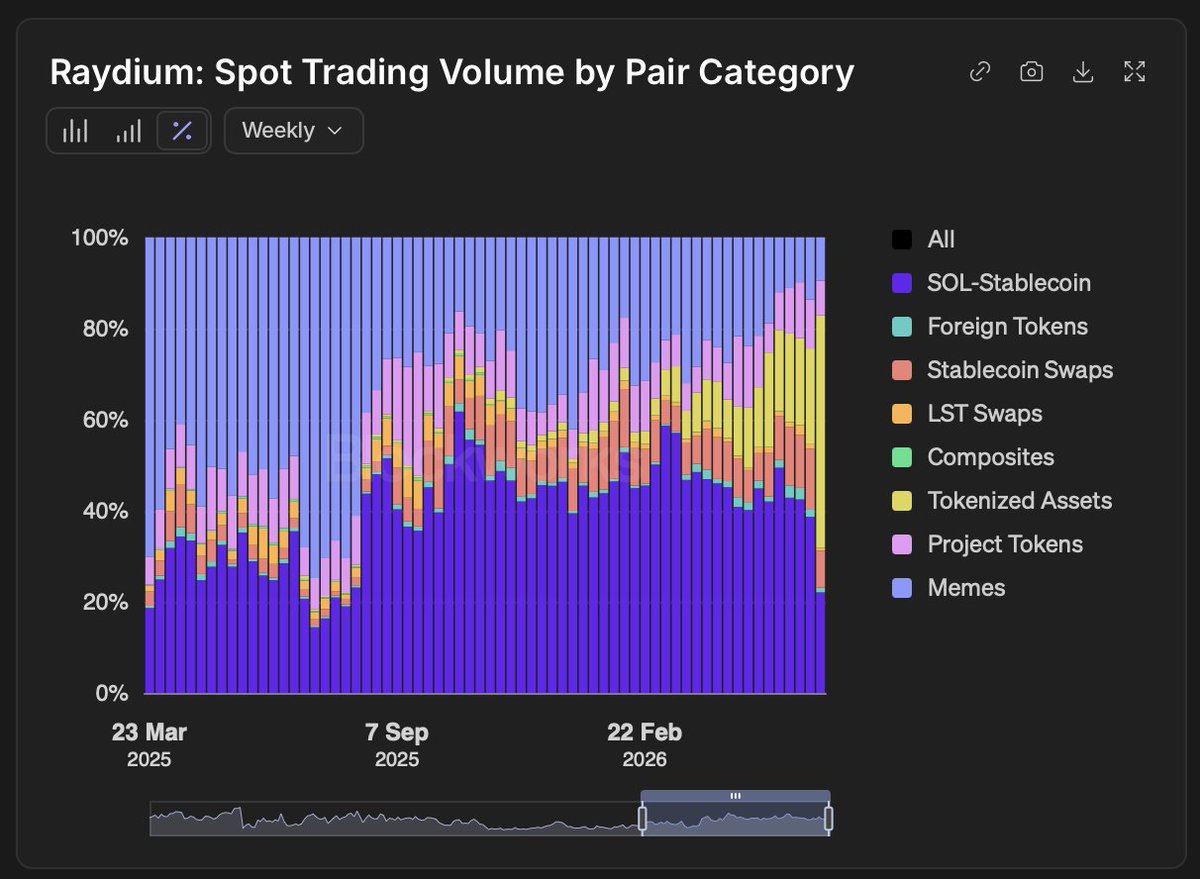
Task: Click the left handle of the range slider
Action: tap(643, 820)
